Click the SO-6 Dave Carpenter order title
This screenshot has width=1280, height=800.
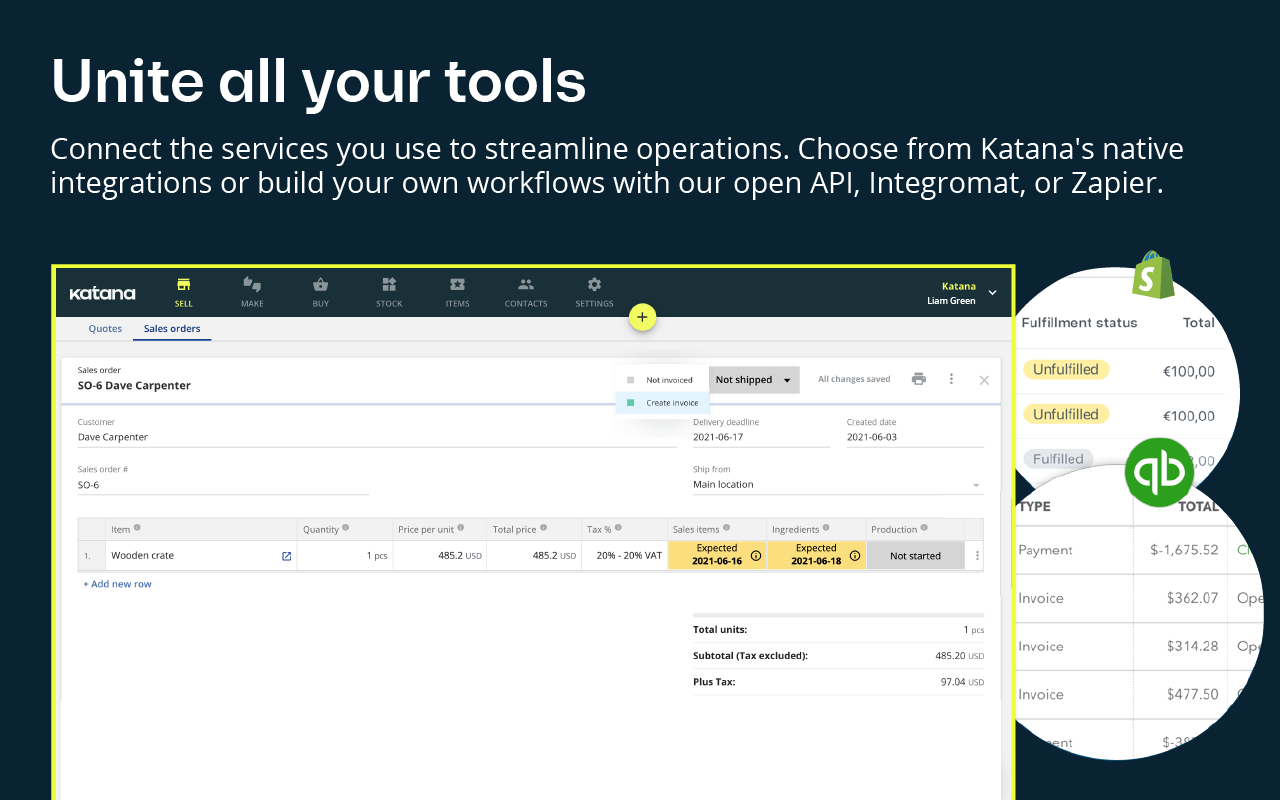tap(134, 386)
